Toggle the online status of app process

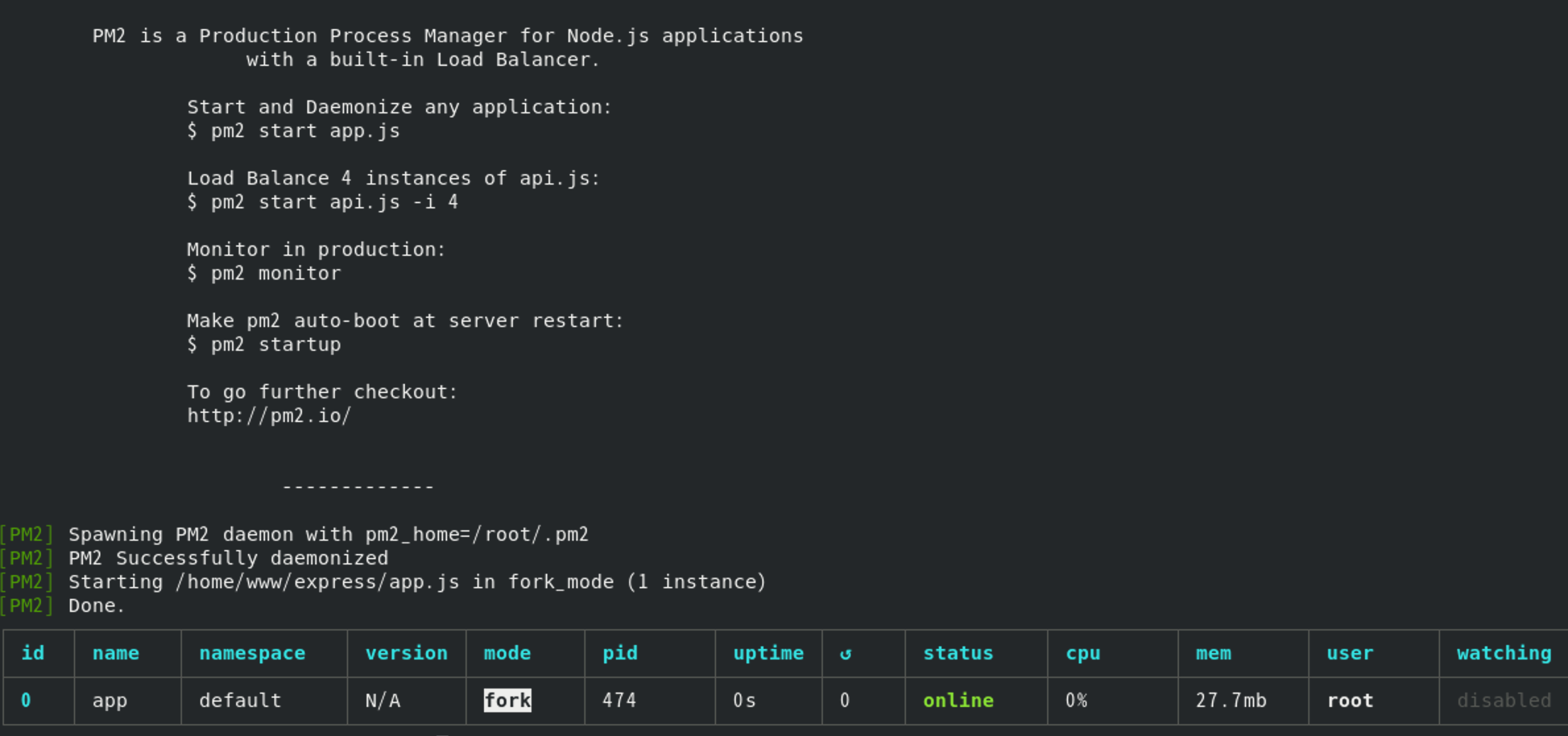[957, 700]
